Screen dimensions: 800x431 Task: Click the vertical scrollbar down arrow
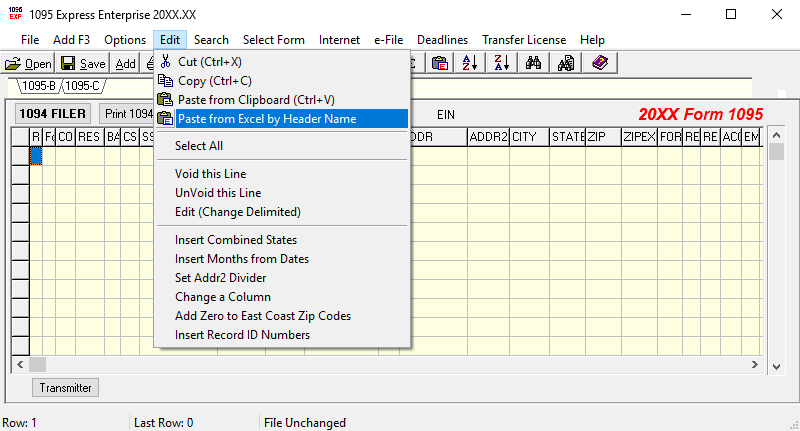coord(776,367)
